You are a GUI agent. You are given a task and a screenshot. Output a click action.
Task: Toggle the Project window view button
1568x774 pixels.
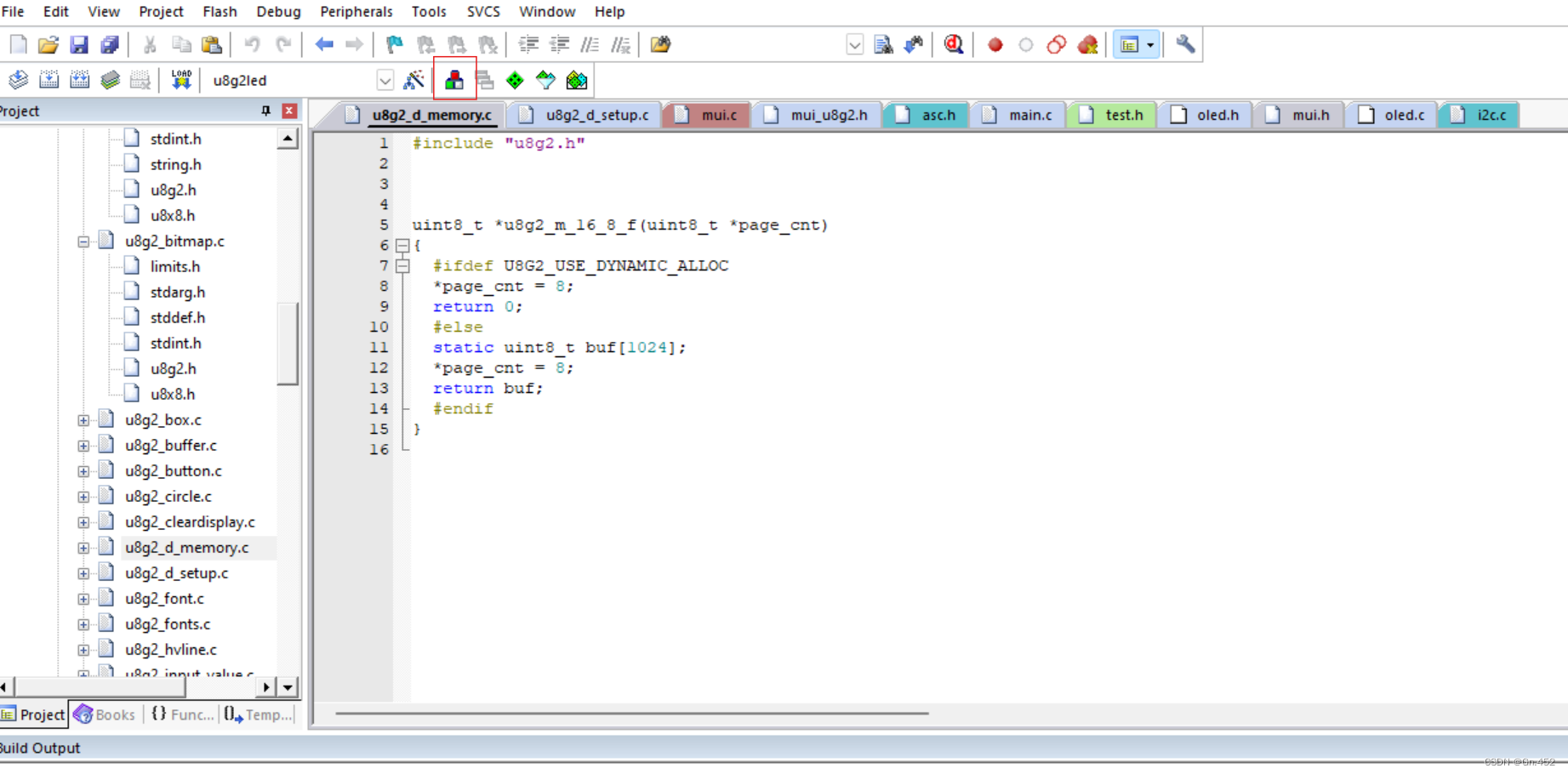pos(1129,44)
